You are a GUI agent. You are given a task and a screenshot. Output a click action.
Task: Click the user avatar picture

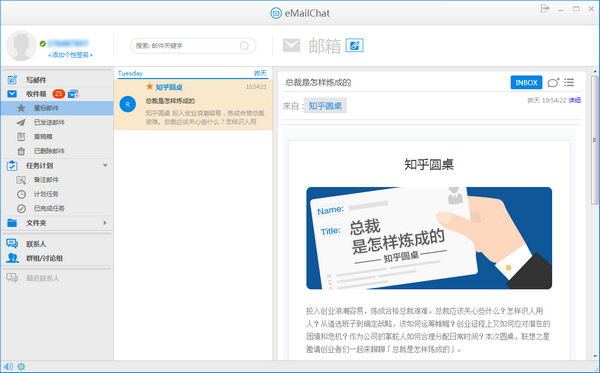21,46
